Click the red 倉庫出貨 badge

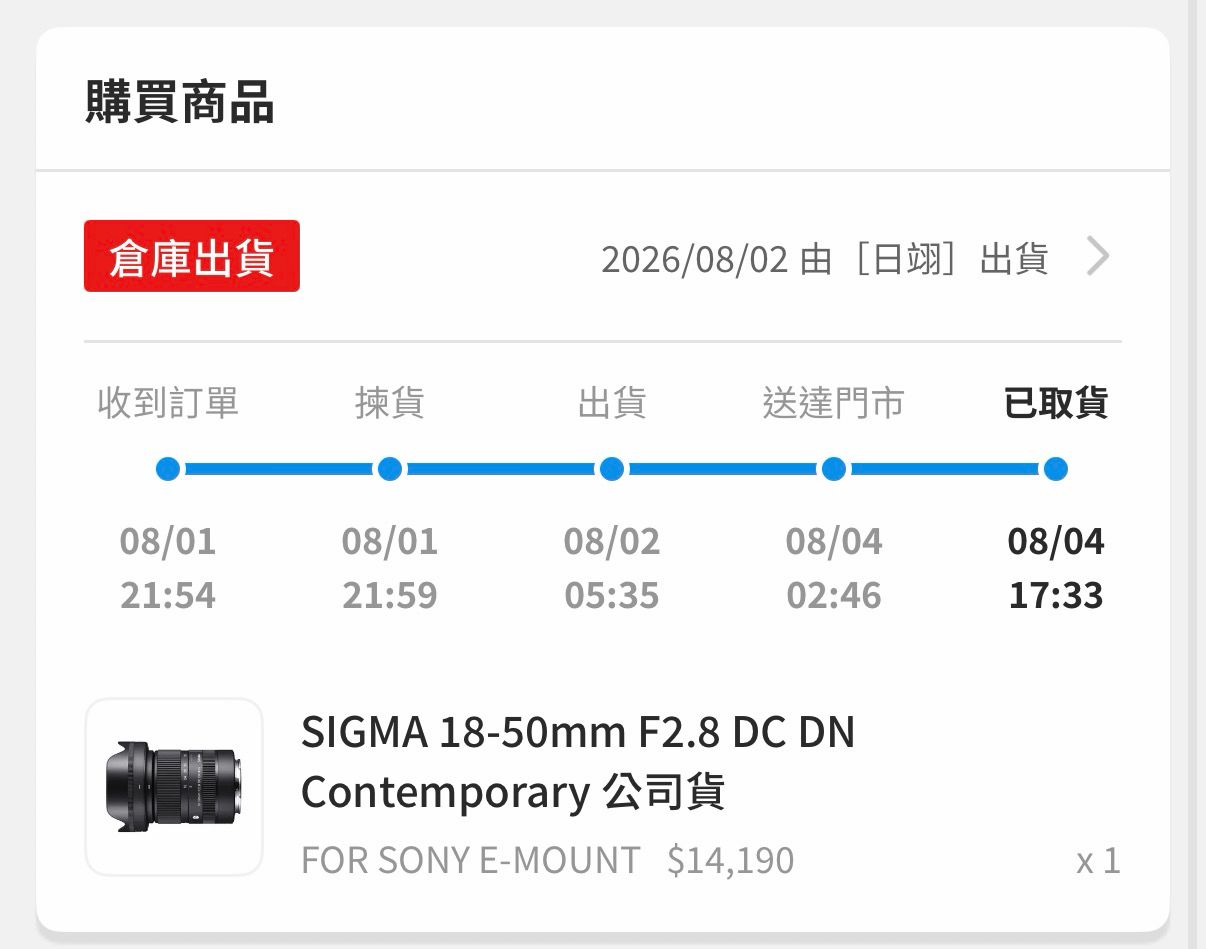tap(192, 257)
